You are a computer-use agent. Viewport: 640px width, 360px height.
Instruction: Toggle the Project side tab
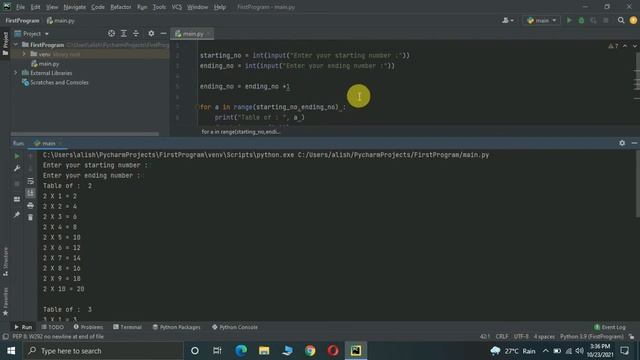5,43
